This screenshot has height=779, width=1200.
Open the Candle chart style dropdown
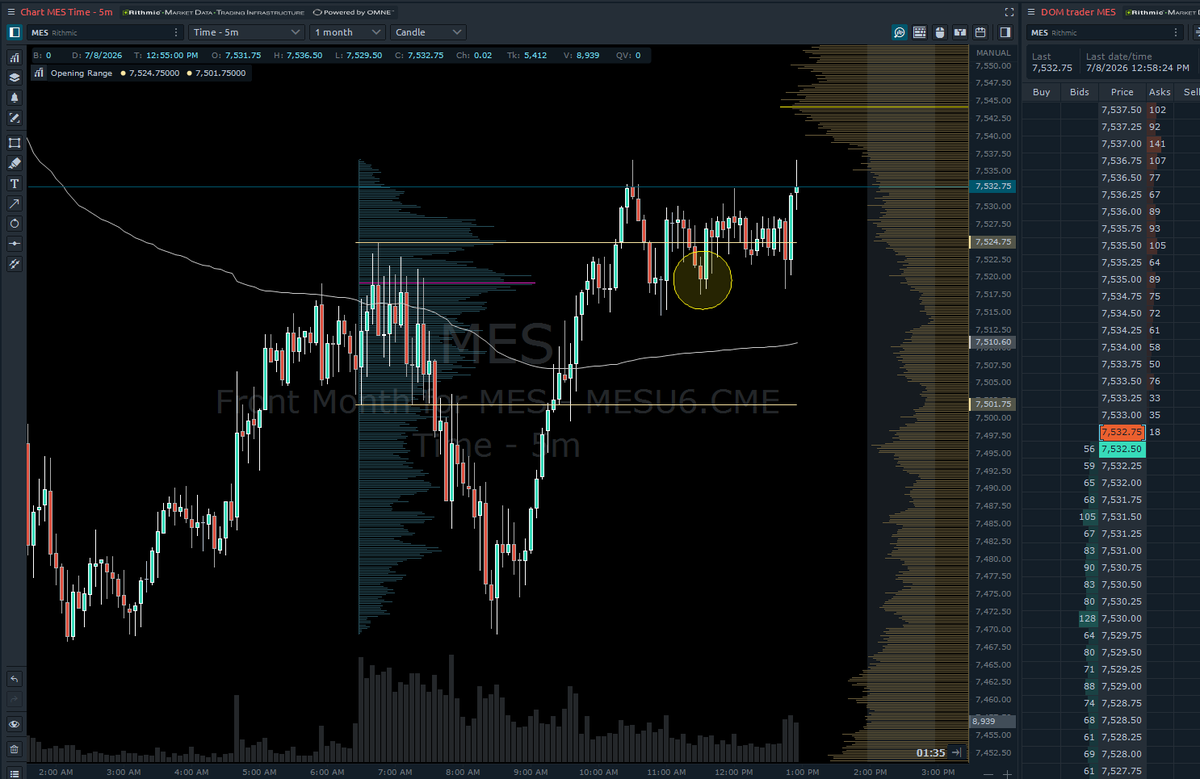pyautogui.click(x=428, y=32)
